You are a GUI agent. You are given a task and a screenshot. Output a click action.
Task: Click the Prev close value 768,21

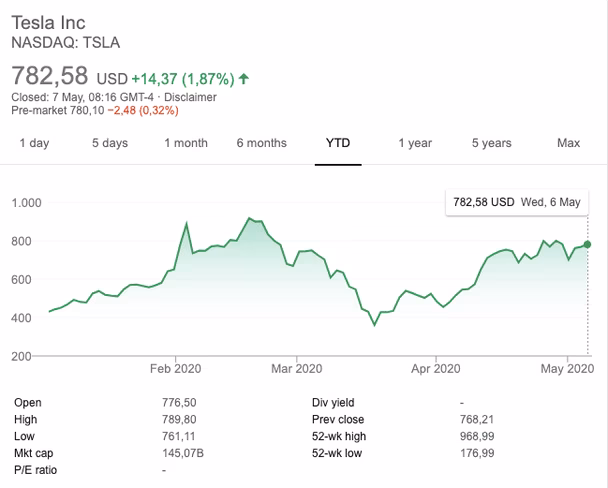click(x=477, y=419)
